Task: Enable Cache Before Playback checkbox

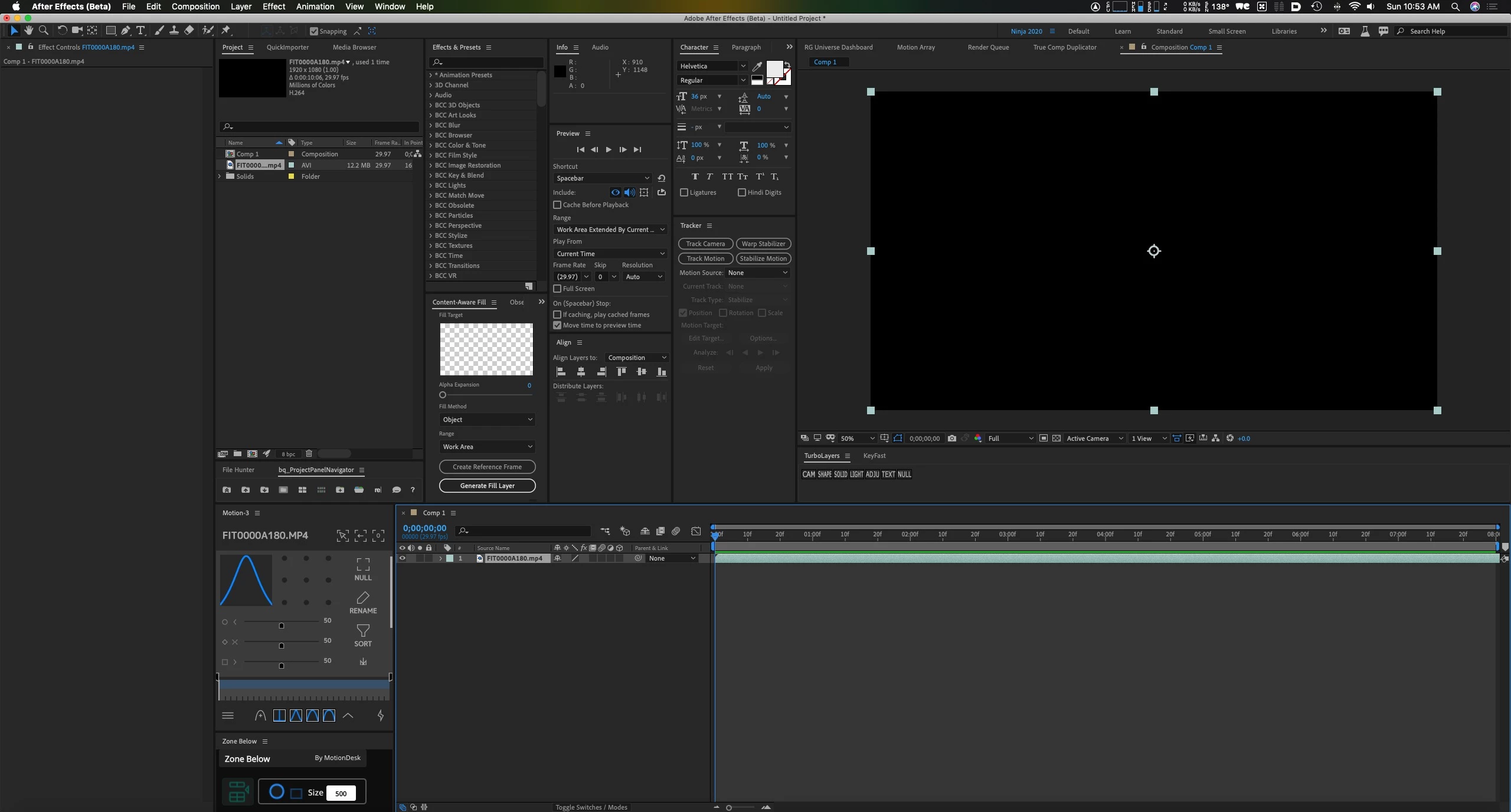Action: point(557,205)
